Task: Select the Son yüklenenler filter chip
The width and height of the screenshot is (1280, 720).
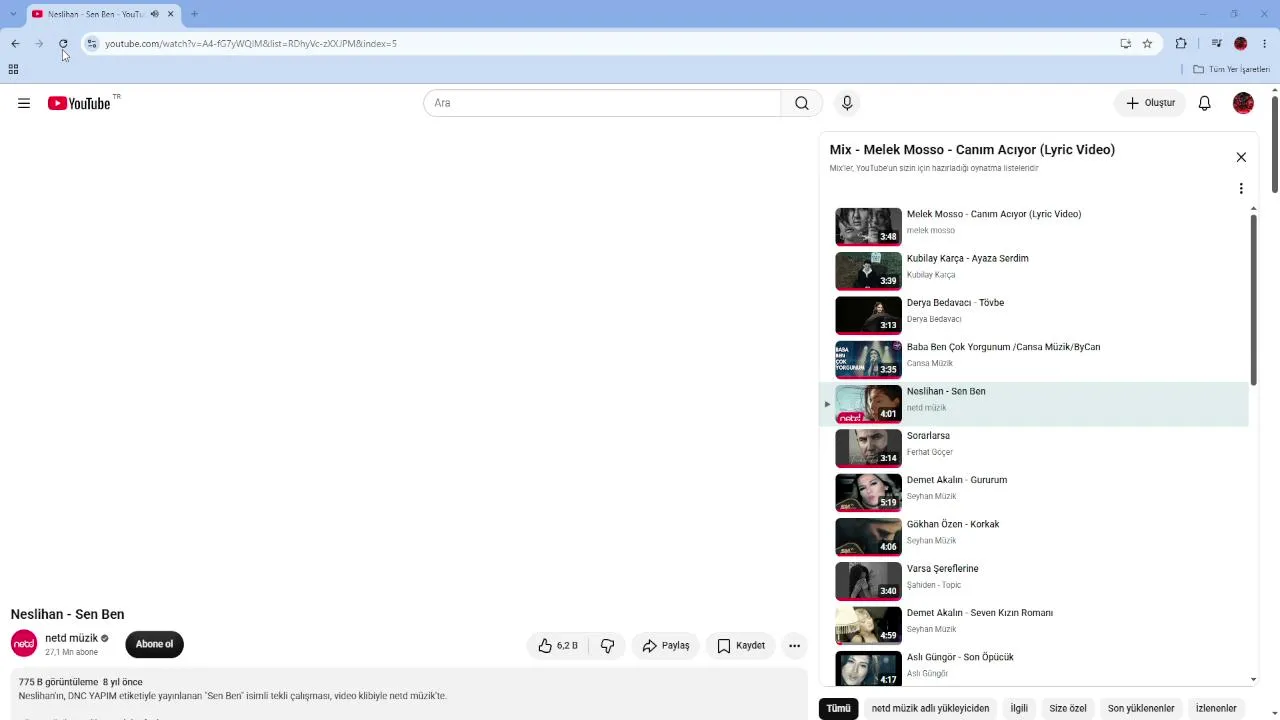Action: tap(1141, 708)
